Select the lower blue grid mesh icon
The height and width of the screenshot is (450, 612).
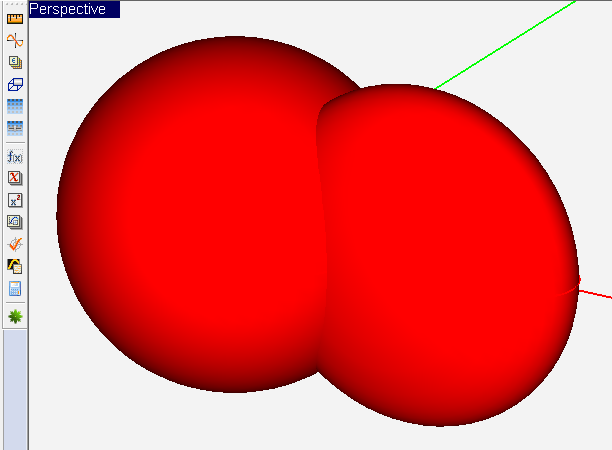pyautogui.click(x=15, y=128)
